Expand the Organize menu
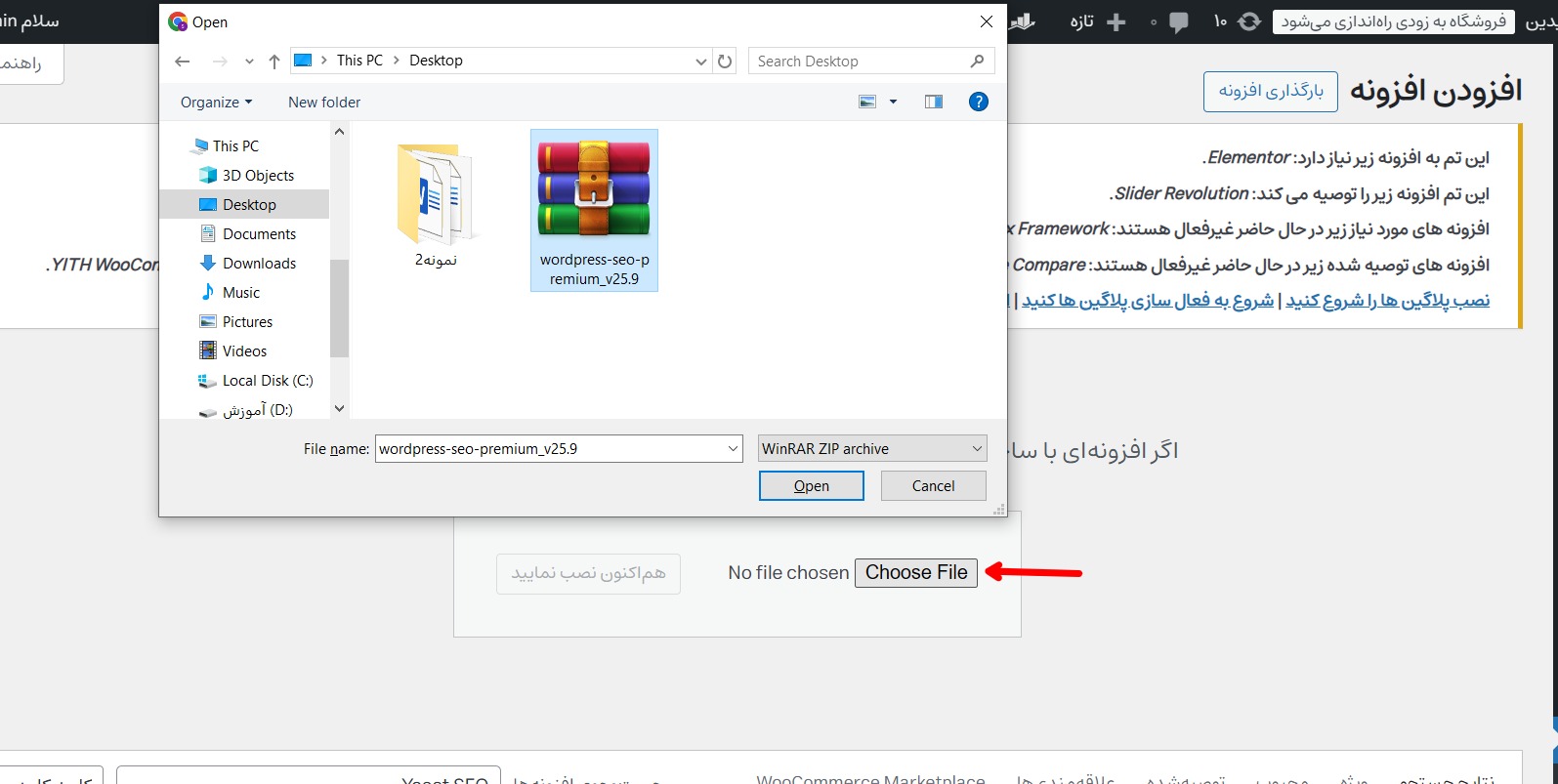1558x784 pixels. coord(216,103)
